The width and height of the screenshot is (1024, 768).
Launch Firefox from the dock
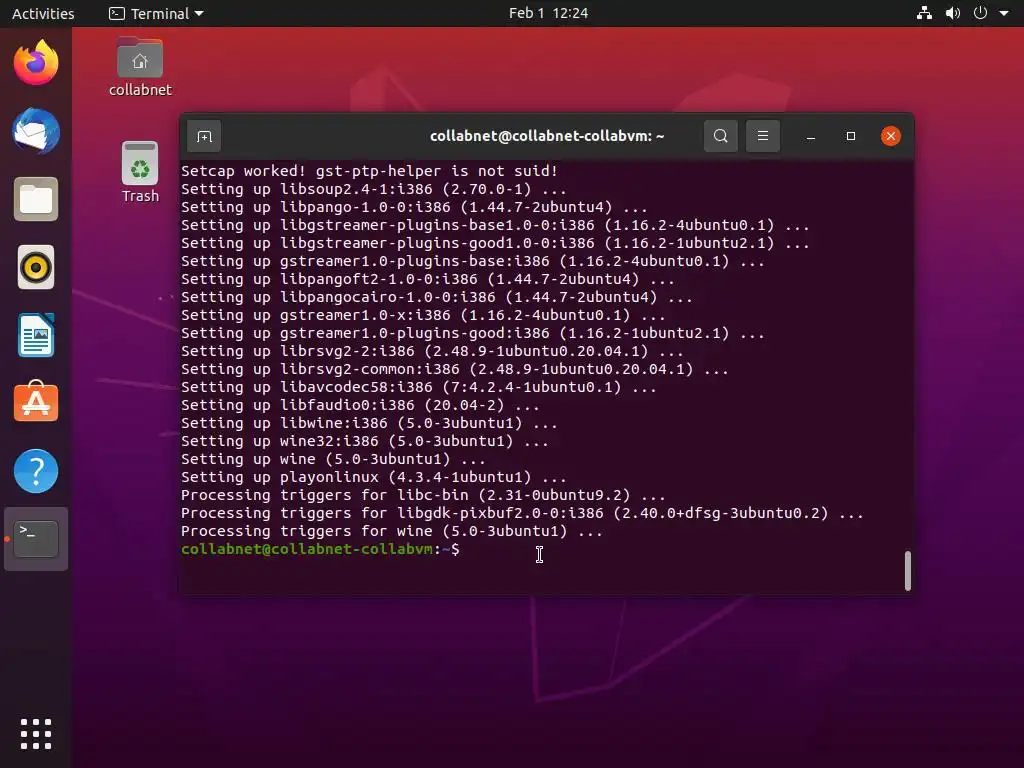(x=36, y=63)
